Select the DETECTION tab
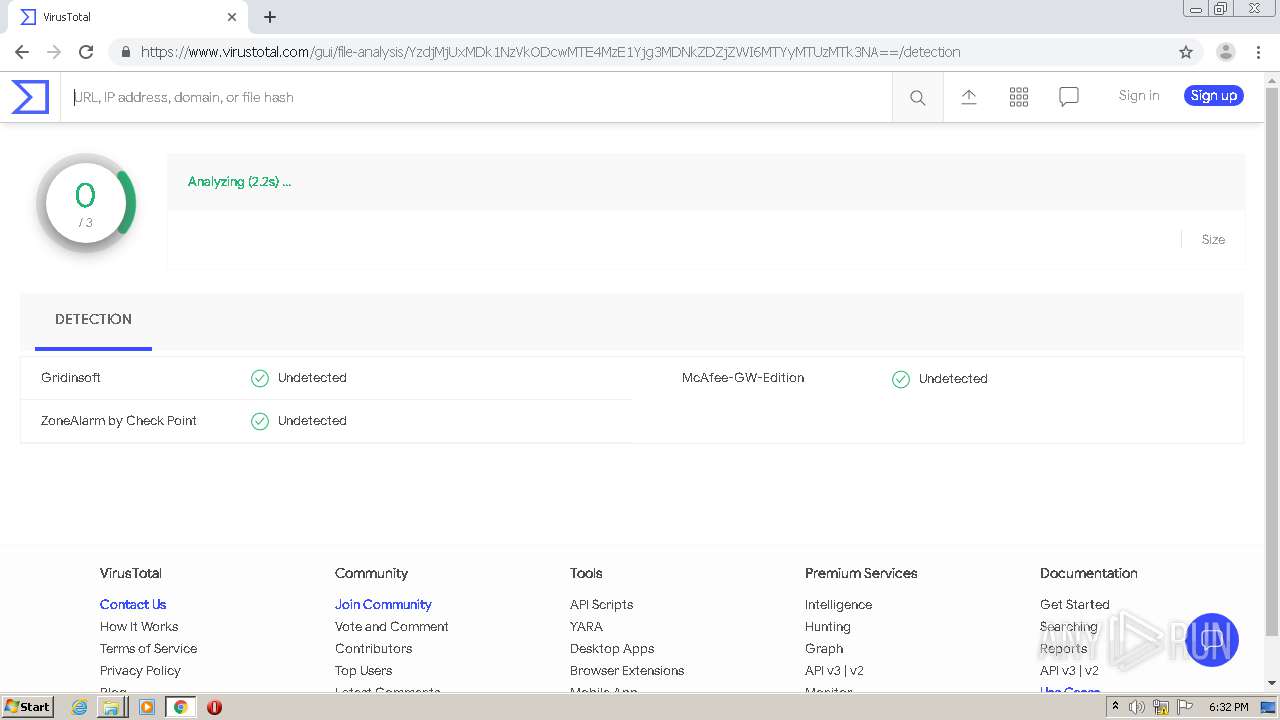This screenshot has width=1280, height=720. (x=93, y=320)
